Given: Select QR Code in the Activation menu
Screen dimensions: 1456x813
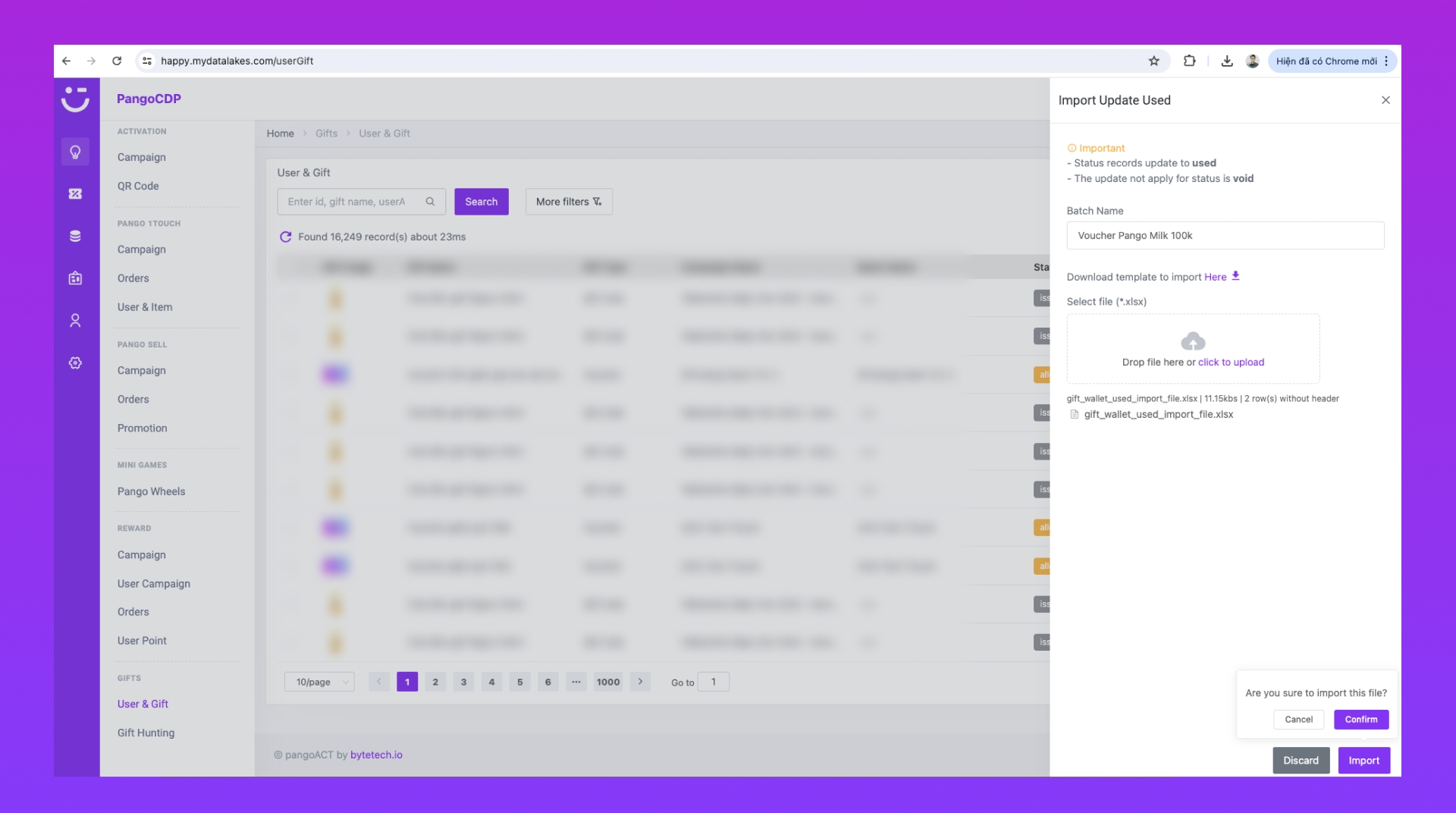Looking at the screenshot, I should [138, 186].
